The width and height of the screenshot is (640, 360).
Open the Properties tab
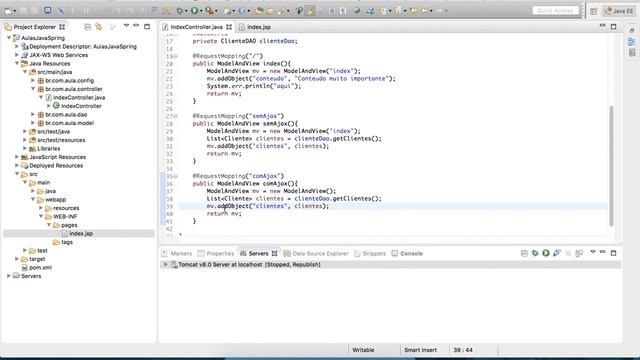[x=216, y=253]
